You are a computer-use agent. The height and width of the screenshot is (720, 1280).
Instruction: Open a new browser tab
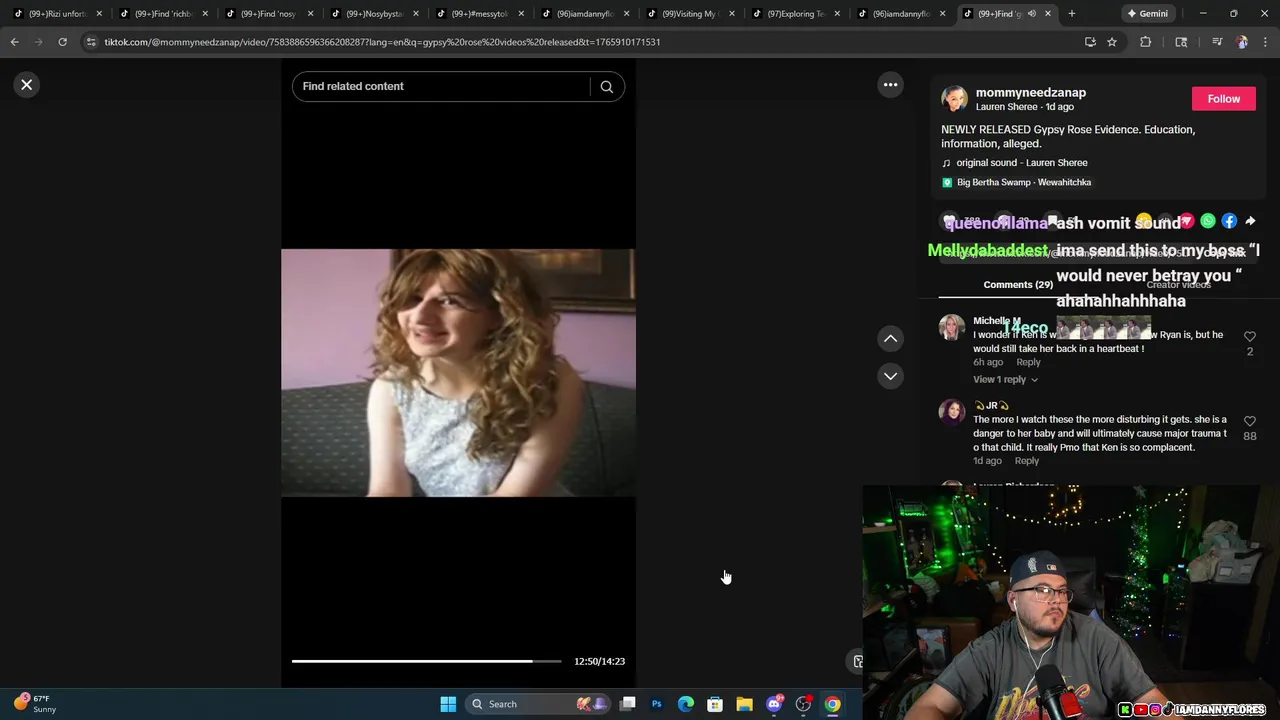pyautogui.click(x=1071, y=14)
